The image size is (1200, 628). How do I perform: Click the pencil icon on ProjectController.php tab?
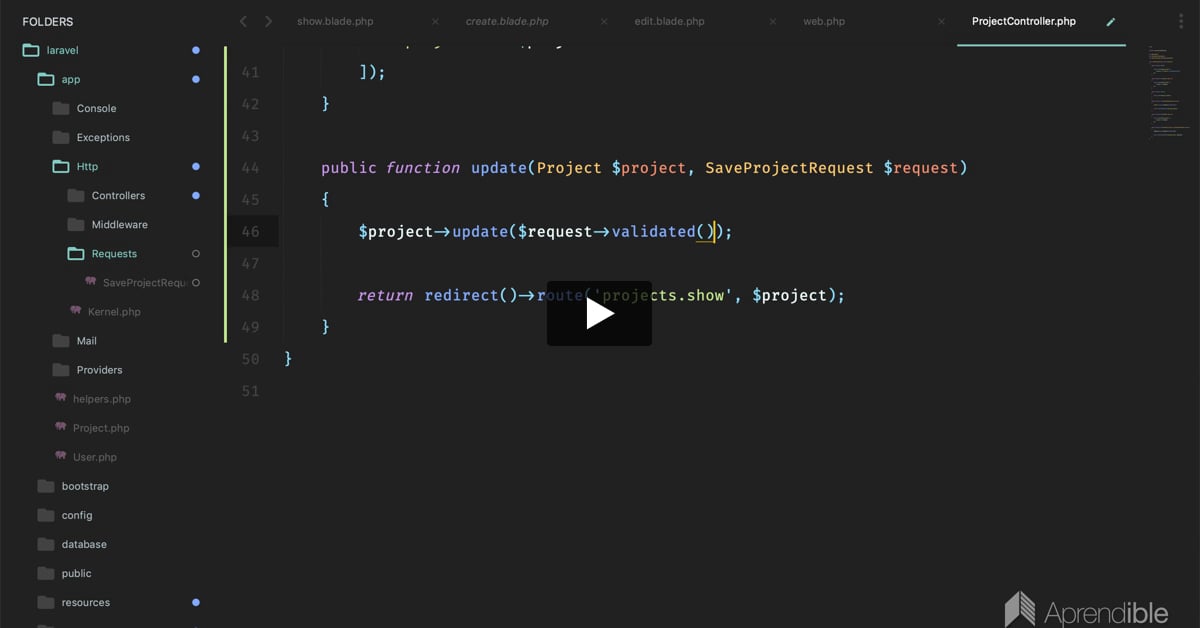tap(1110, 21)
